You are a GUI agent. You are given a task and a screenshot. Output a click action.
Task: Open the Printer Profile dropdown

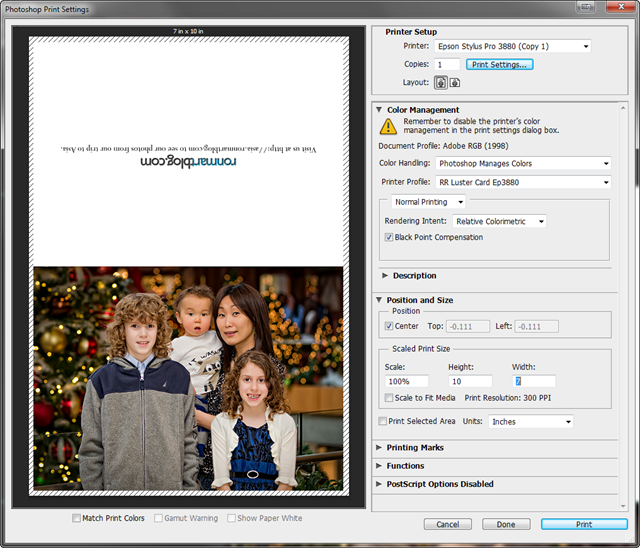pyautogui.click(x=523, y=182)
